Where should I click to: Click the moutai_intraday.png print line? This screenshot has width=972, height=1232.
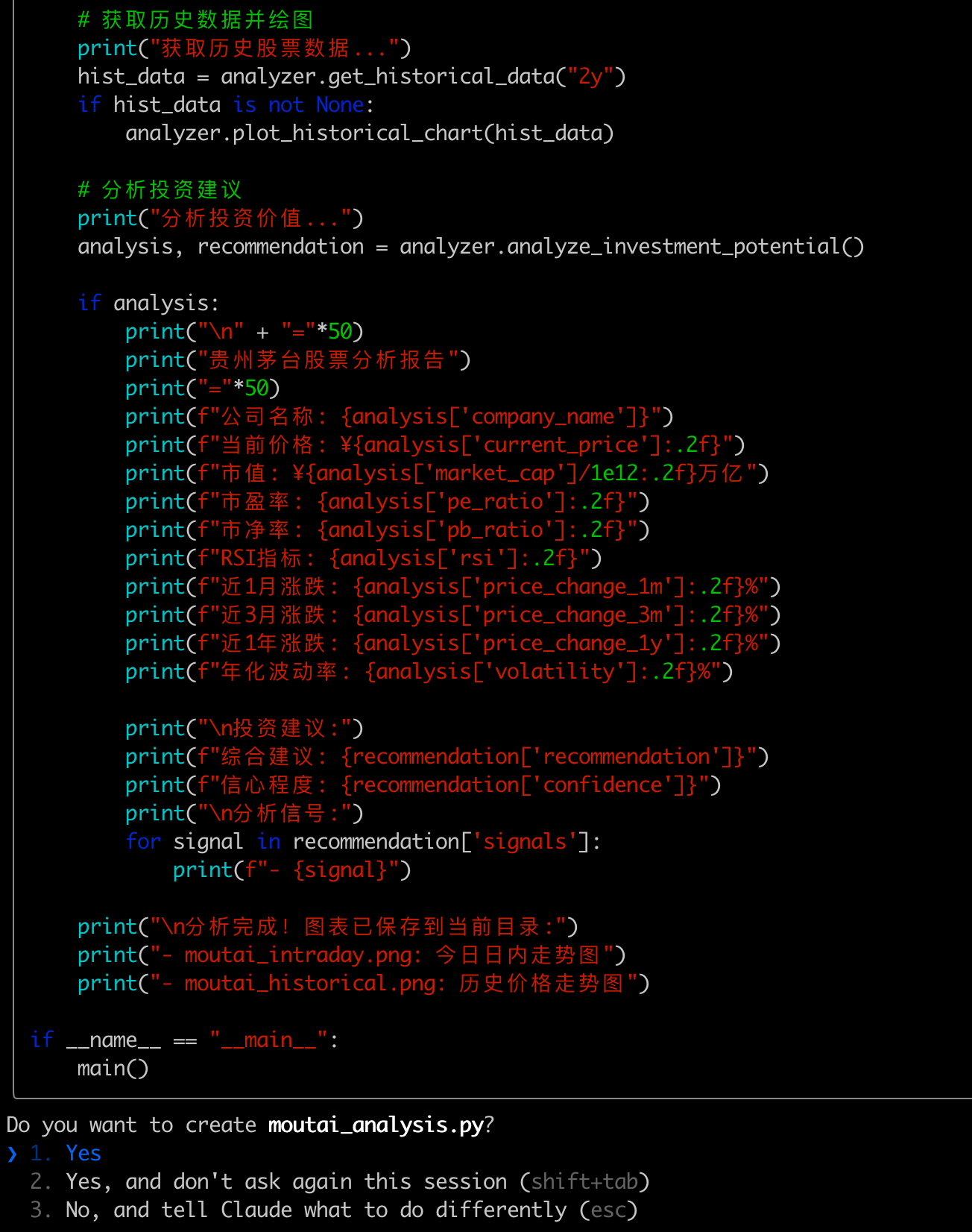click(x=352, y=955)
